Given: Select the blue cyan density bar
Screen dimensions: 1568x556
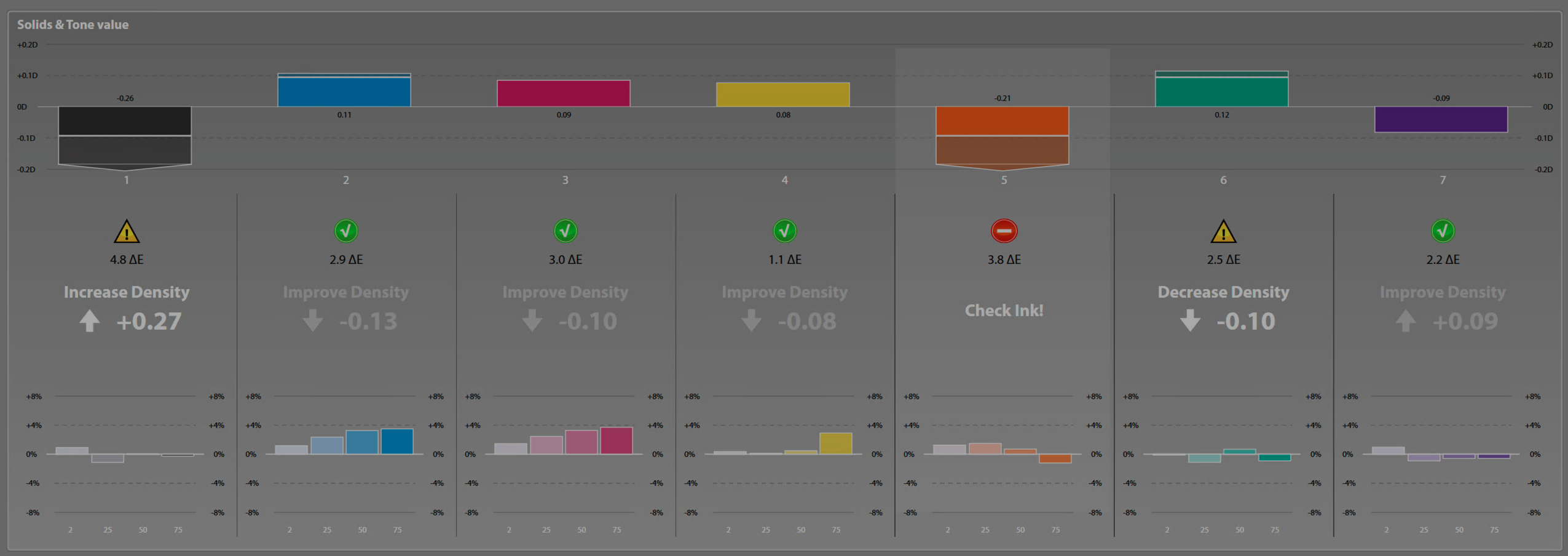Looking at the screenshot, I should tap(344, 92).
